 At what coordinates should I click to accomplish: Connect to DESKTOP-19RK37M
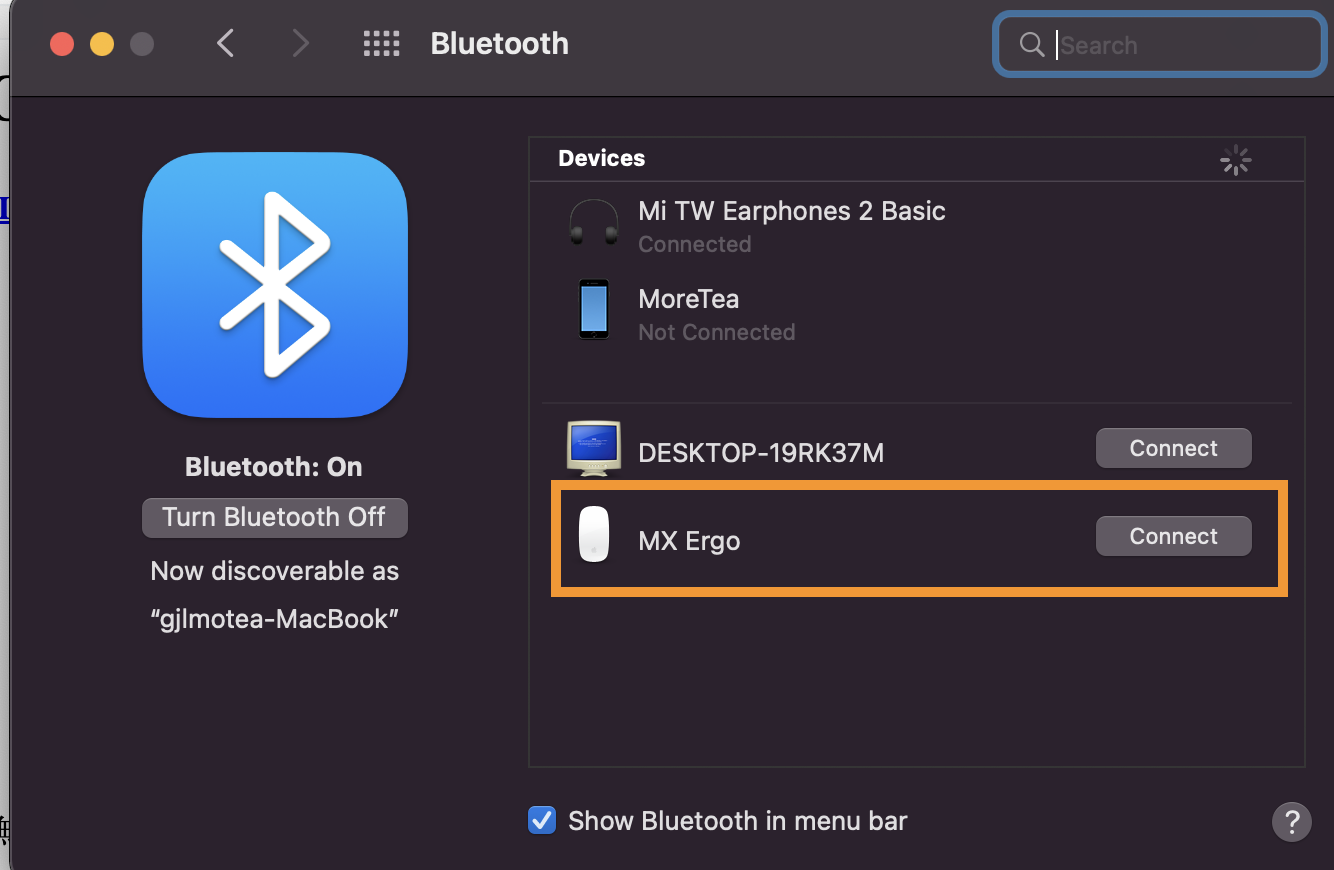pyautogui.click(x=1174, y=448)
